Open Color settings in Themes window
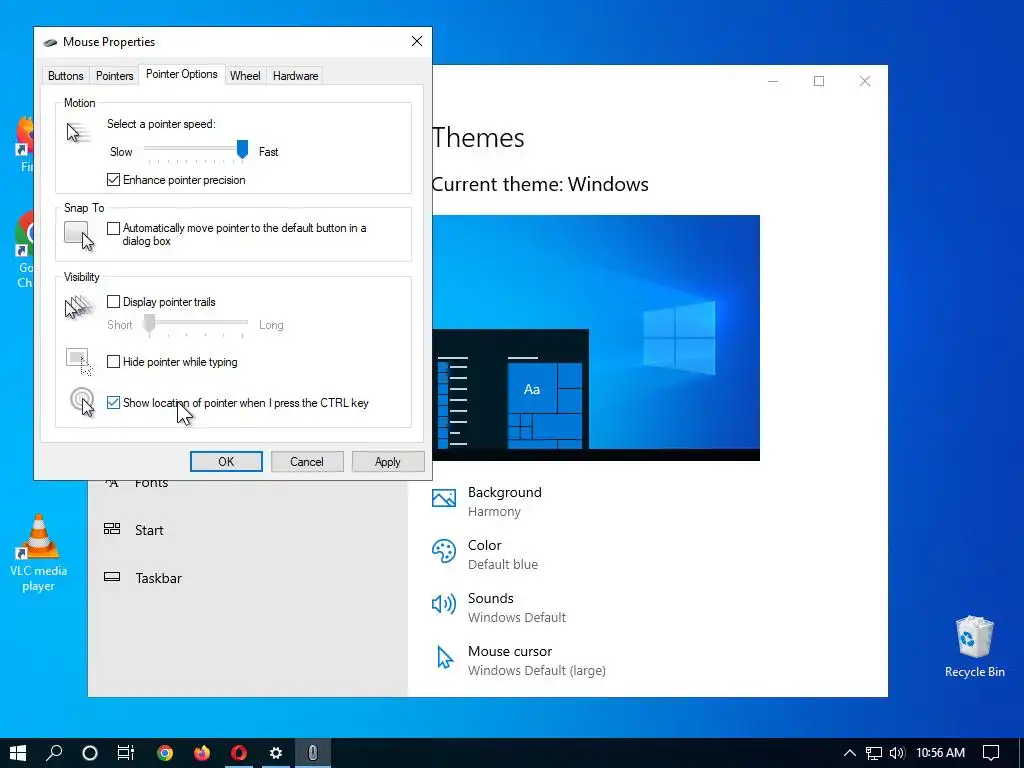The width and height of the screenshot is (1024, 768). [x=485, y=554]
